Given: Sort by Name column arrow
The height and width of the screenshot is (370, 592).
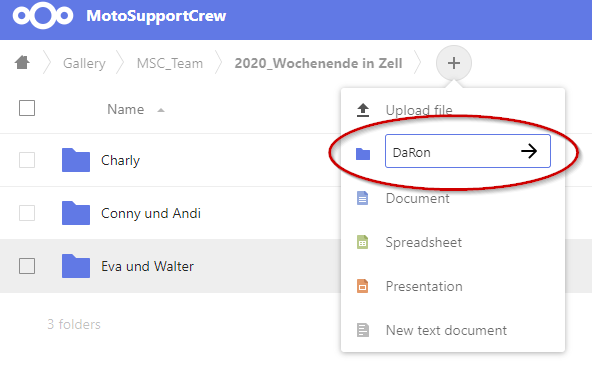Looking at the screenshot, I should [x=161, y=110].
